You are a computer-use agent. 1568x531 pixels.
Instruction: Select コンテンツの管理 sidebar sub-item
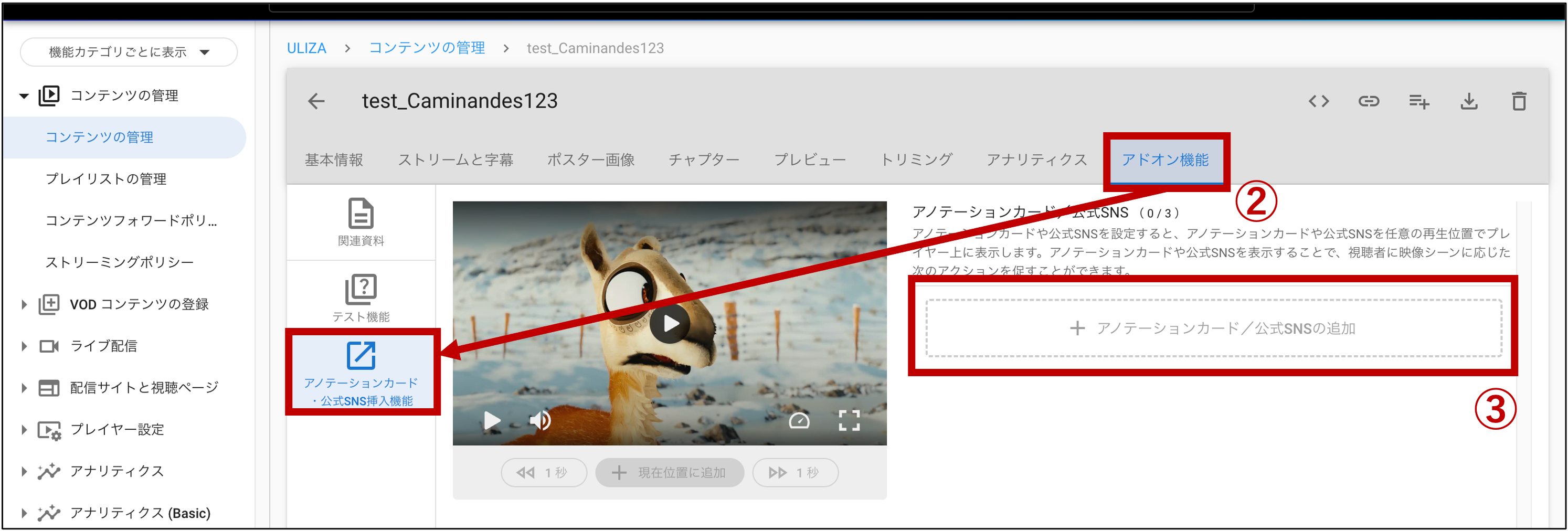125,137
